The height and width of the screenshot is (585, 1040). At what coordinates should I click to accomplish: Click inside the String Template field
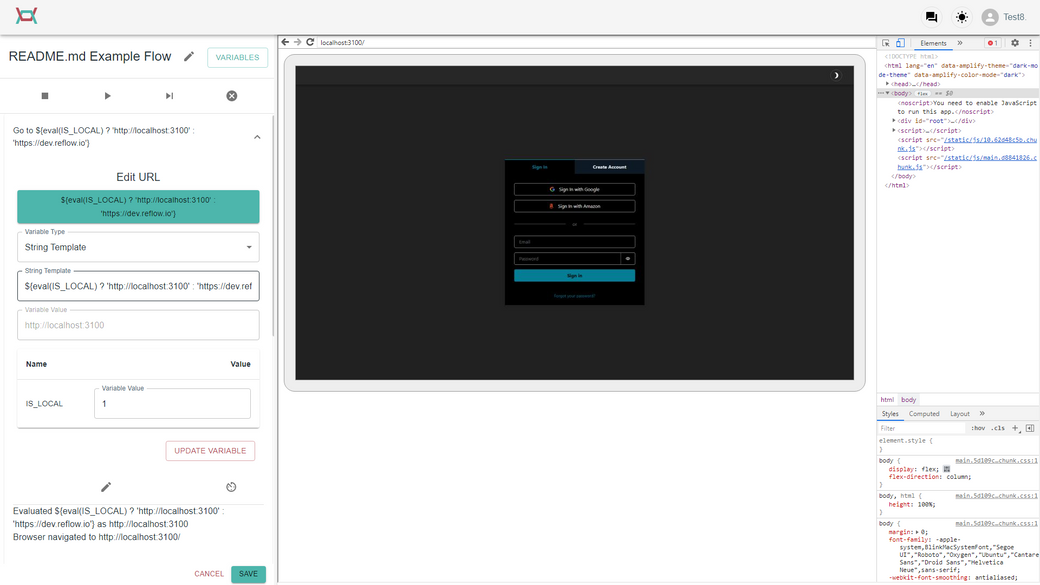[x=135, y=286]
